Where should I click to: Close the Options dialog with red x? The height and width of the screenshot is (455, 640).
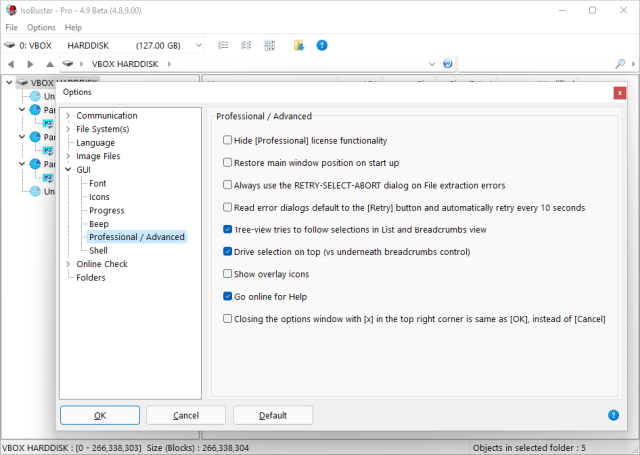coord(620,93)
